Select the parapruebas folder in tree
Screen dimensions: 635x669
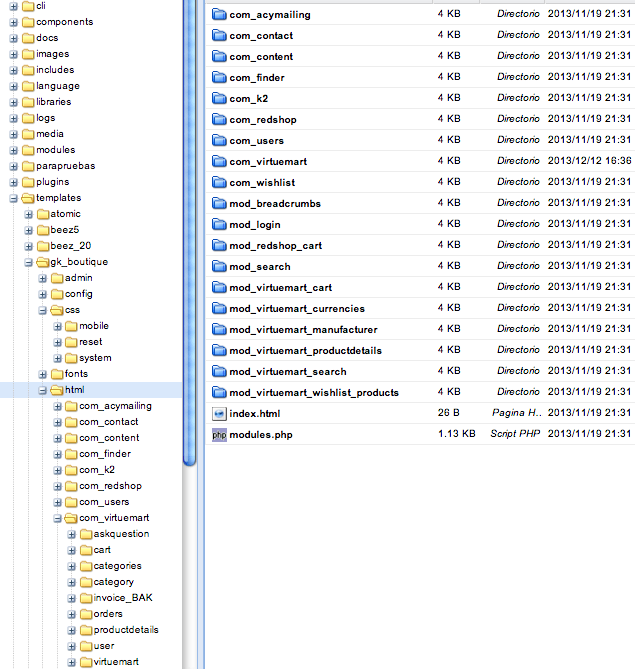(x=66, y=166)
